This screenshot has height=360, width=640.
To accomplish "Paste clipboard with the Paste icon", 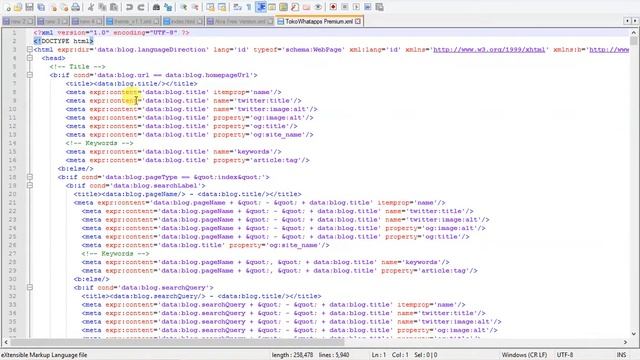I will click(114, 7).
